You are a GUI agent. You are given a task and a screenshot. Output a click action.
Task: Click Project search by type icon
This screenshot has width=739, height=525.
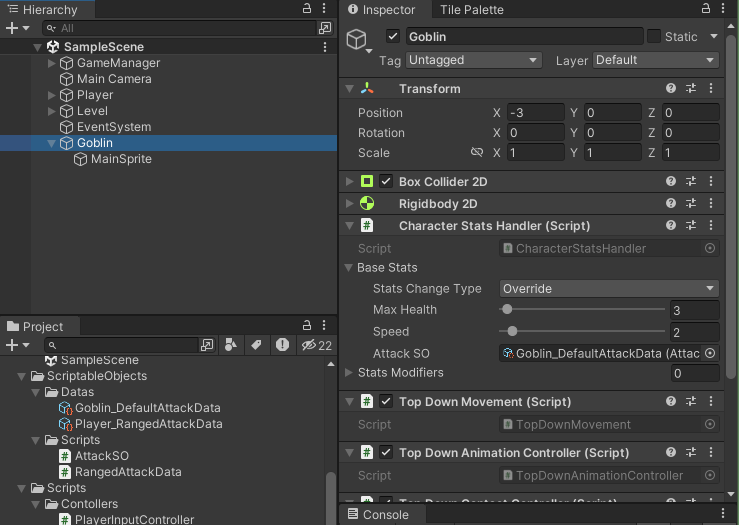[230, 345]
